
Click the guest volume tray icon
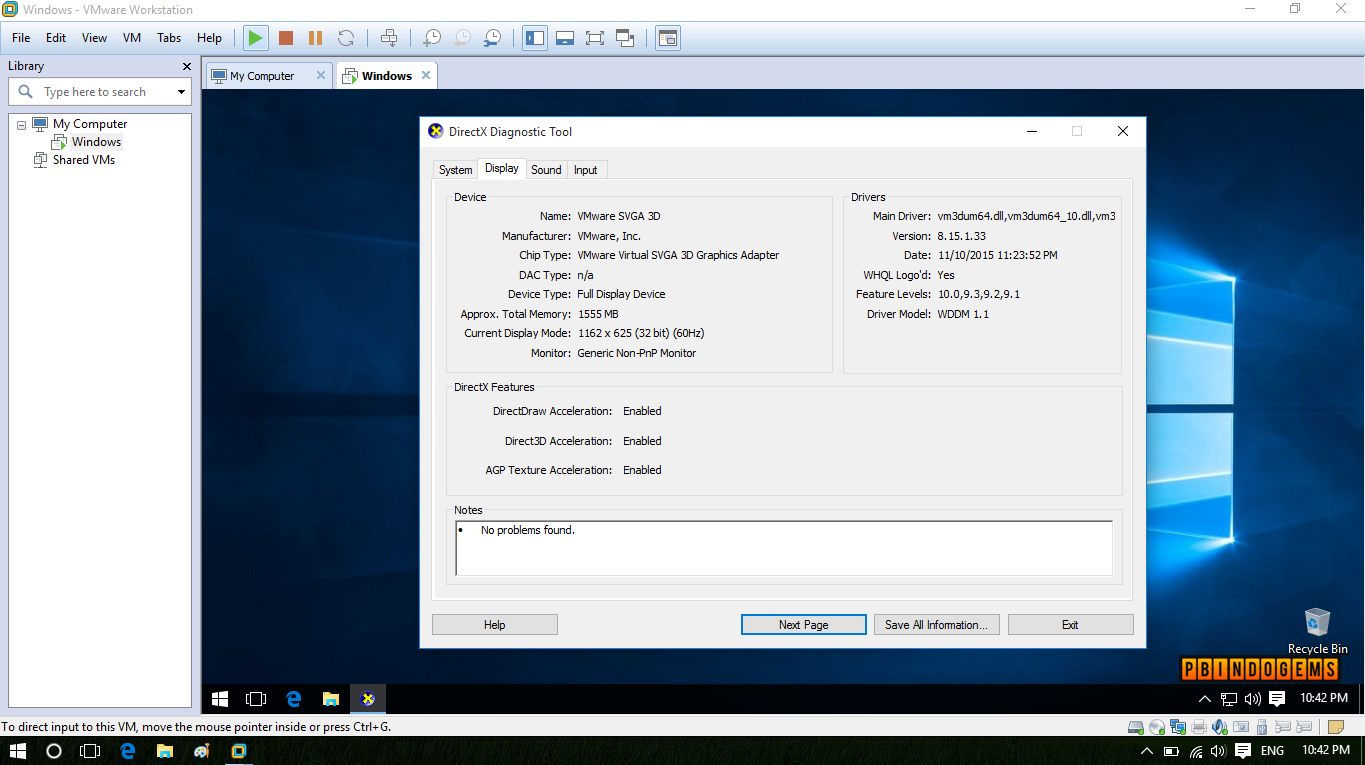click(1252, 699)
